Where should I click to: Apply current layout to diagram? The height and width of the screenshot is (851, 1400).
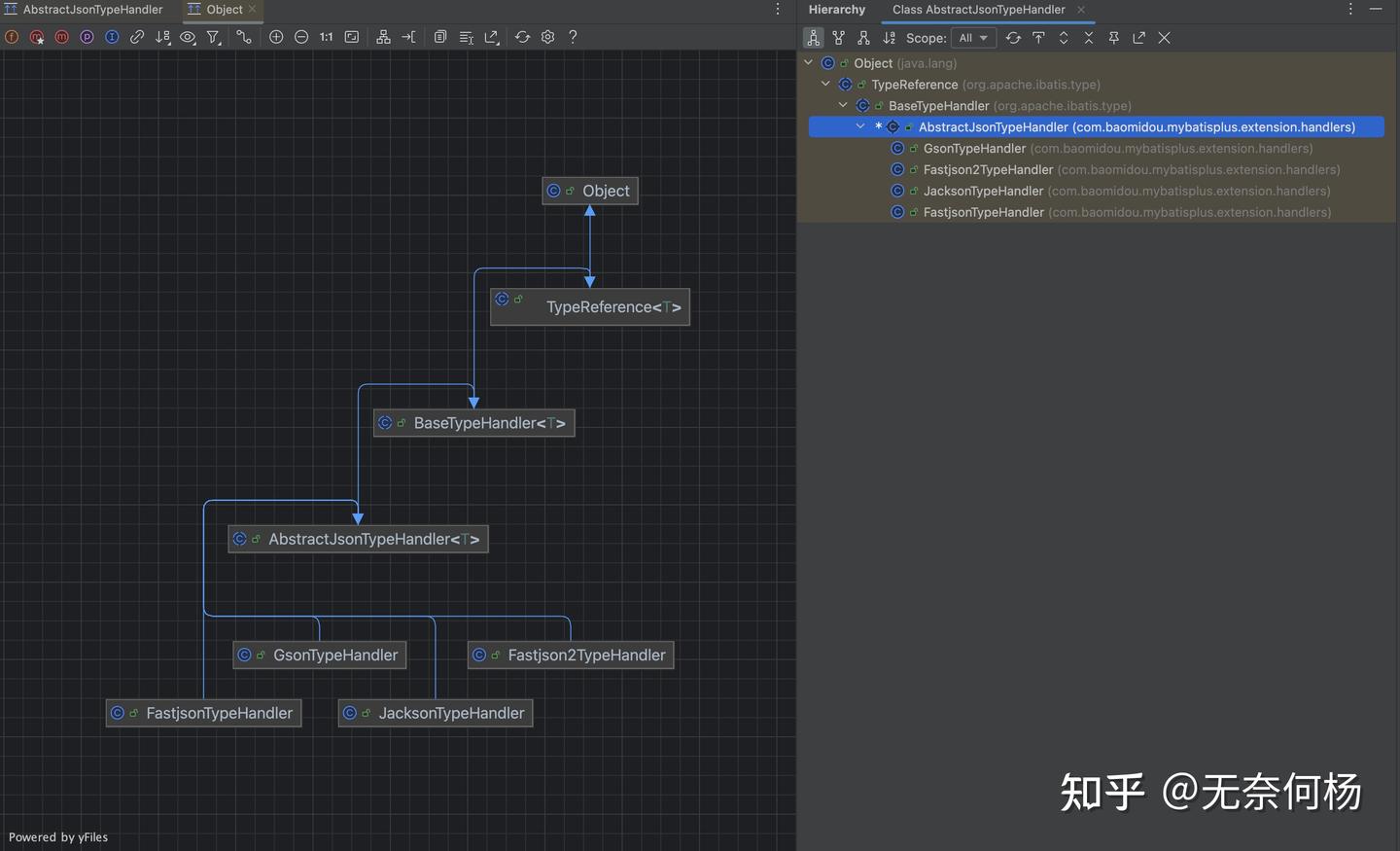click(383, 37)
